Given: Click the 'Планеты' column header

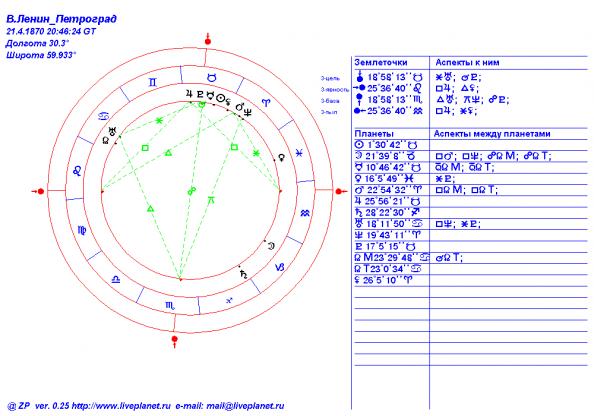Looking at the screenshot, I should coord(374,134).
